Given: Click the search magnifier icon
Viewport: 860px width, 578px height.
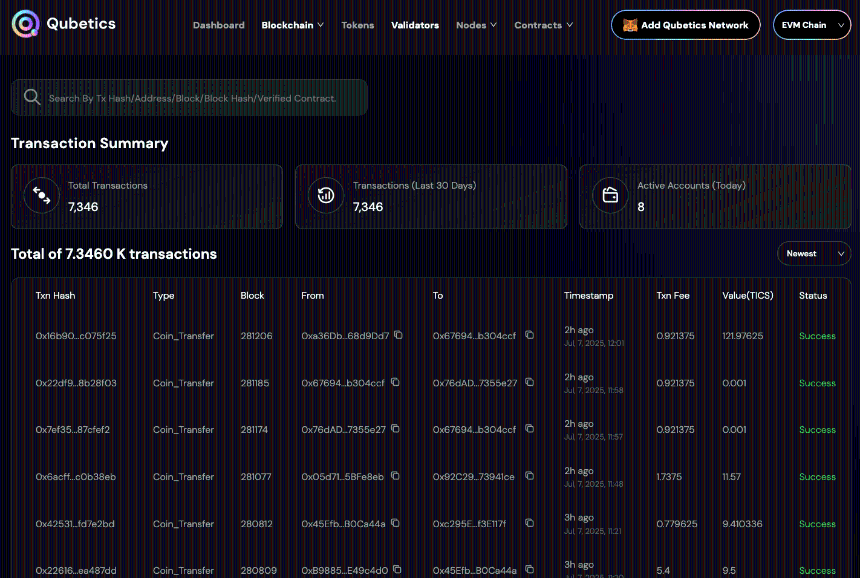Looking at the screenshot, I should pos(32,97).
